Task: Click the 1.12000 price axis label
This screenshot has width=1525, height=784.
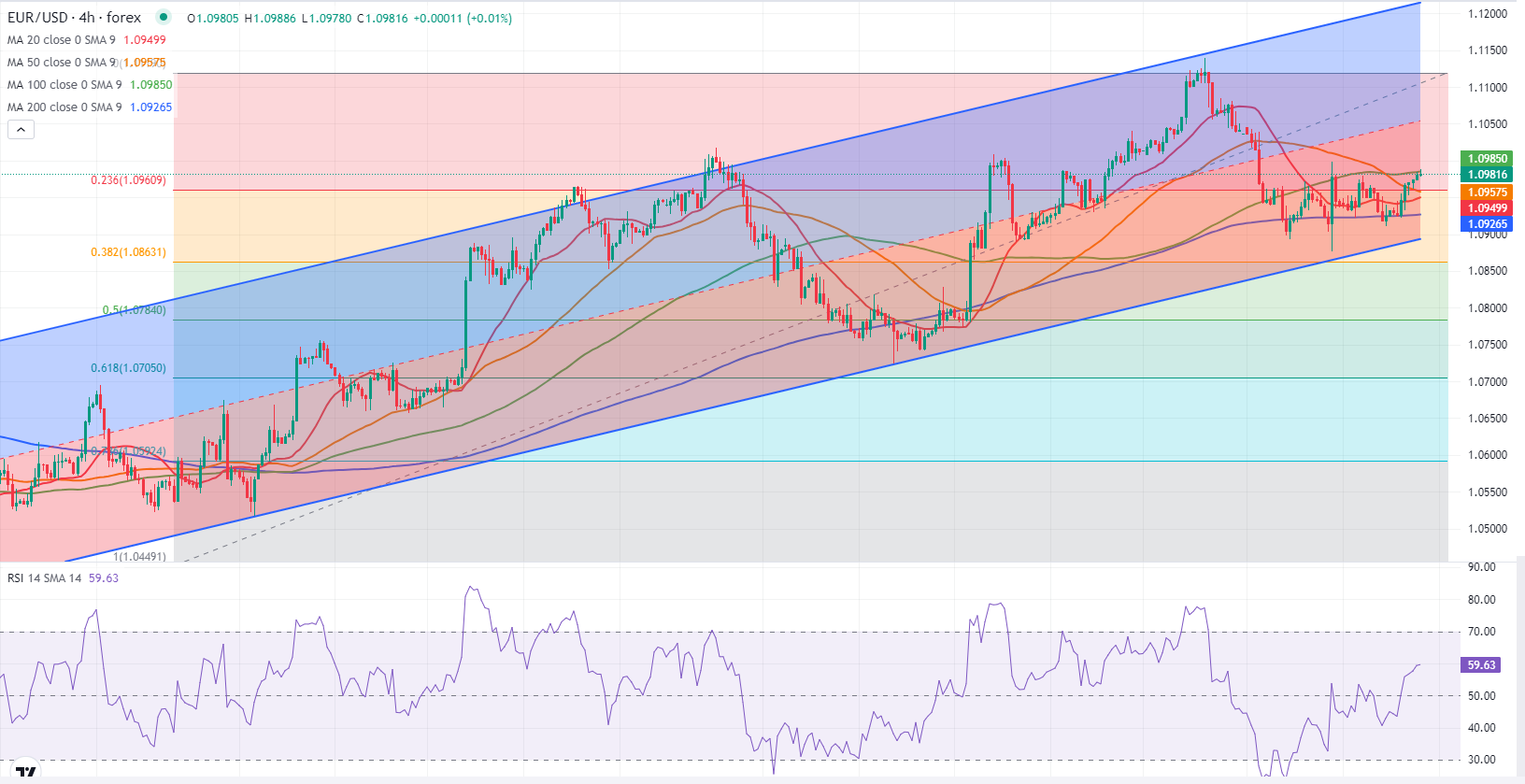Action: [1487, 14]
